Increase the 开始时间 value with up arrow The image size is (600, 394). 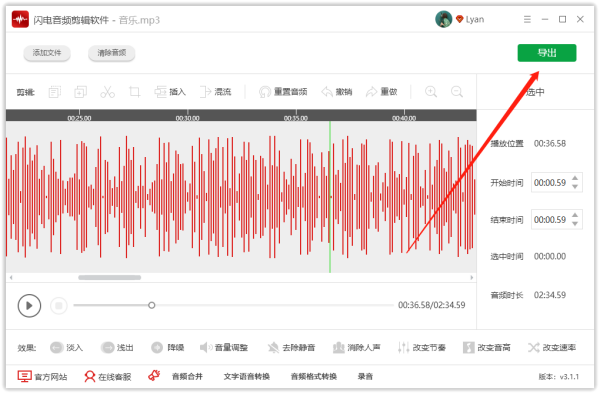coord(575,179)
